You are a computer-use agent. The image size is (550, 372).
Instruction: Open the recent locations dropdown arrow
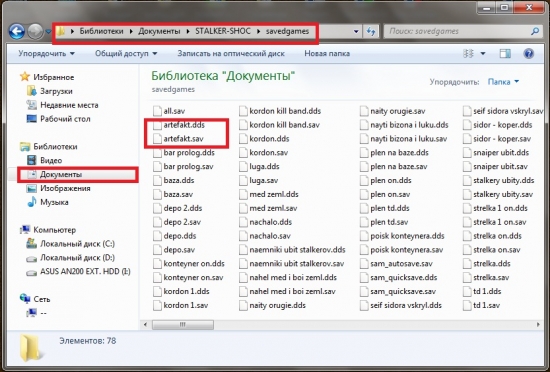click(x=48, y=32)
